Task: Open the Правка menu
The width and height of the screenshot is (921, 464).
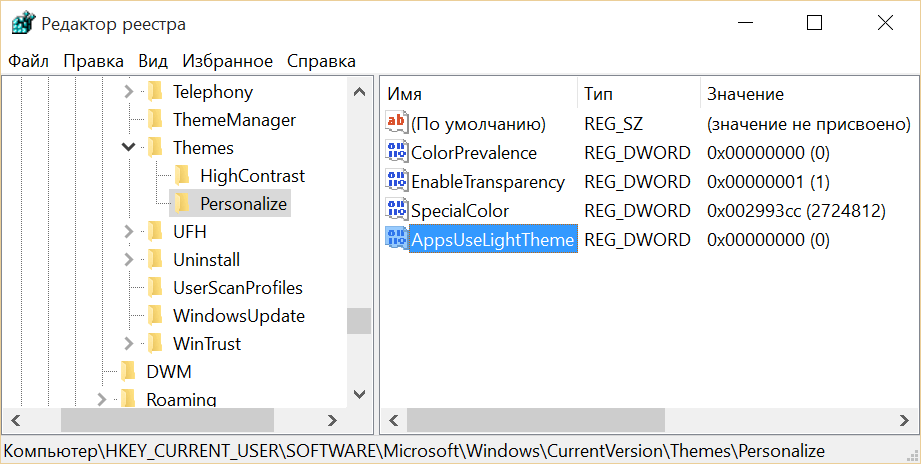Action: [93, 61]
